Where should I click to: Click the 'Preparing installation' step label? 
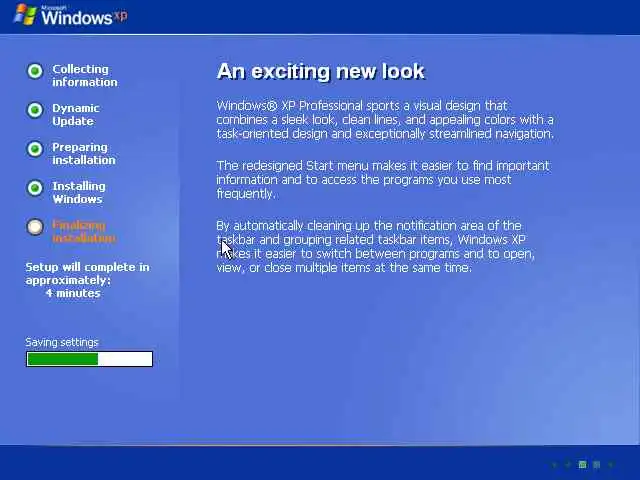84,153
